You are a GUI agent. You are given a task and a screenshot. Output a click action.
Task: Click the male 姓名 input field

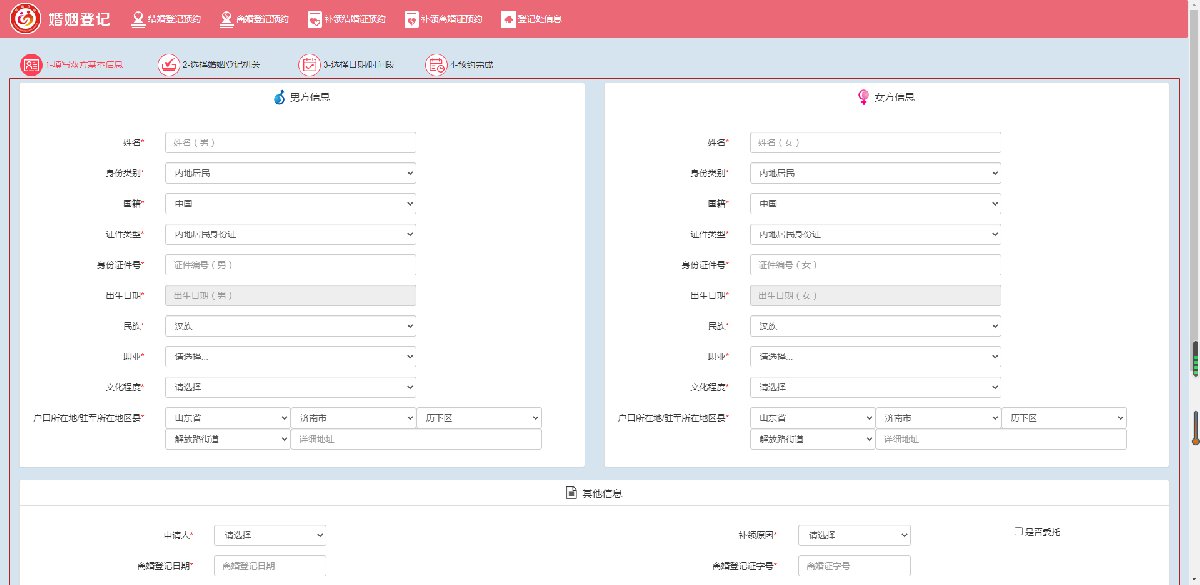coord(289,143)
